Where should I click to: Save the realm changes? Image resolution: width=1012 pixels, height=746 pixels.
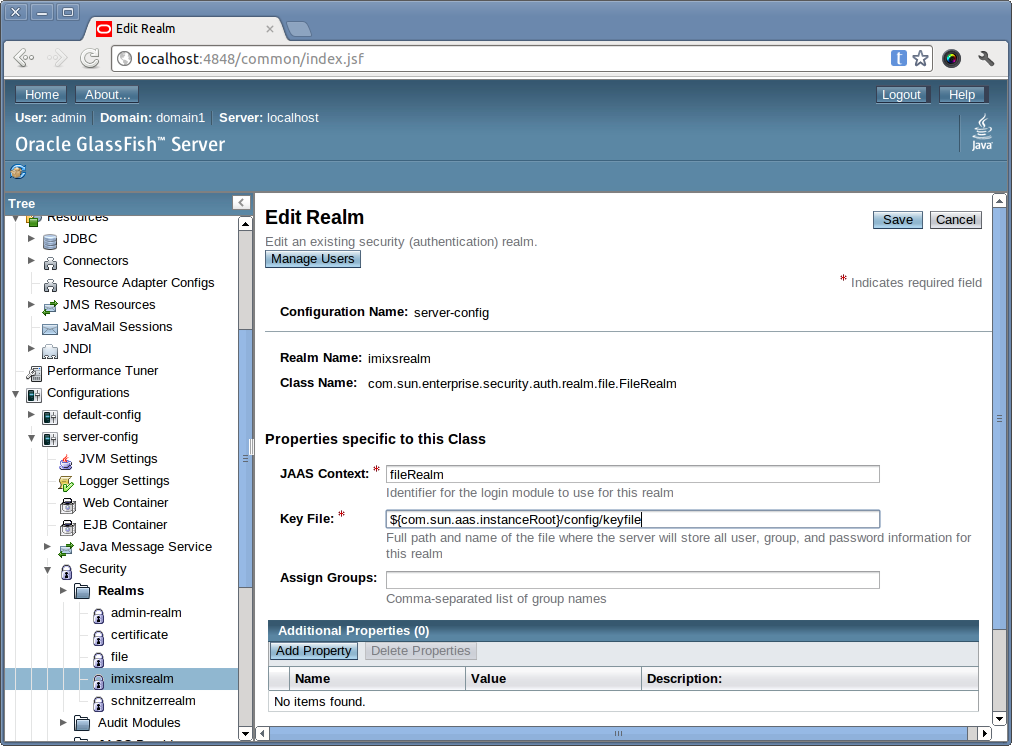[x=898, y=219]
